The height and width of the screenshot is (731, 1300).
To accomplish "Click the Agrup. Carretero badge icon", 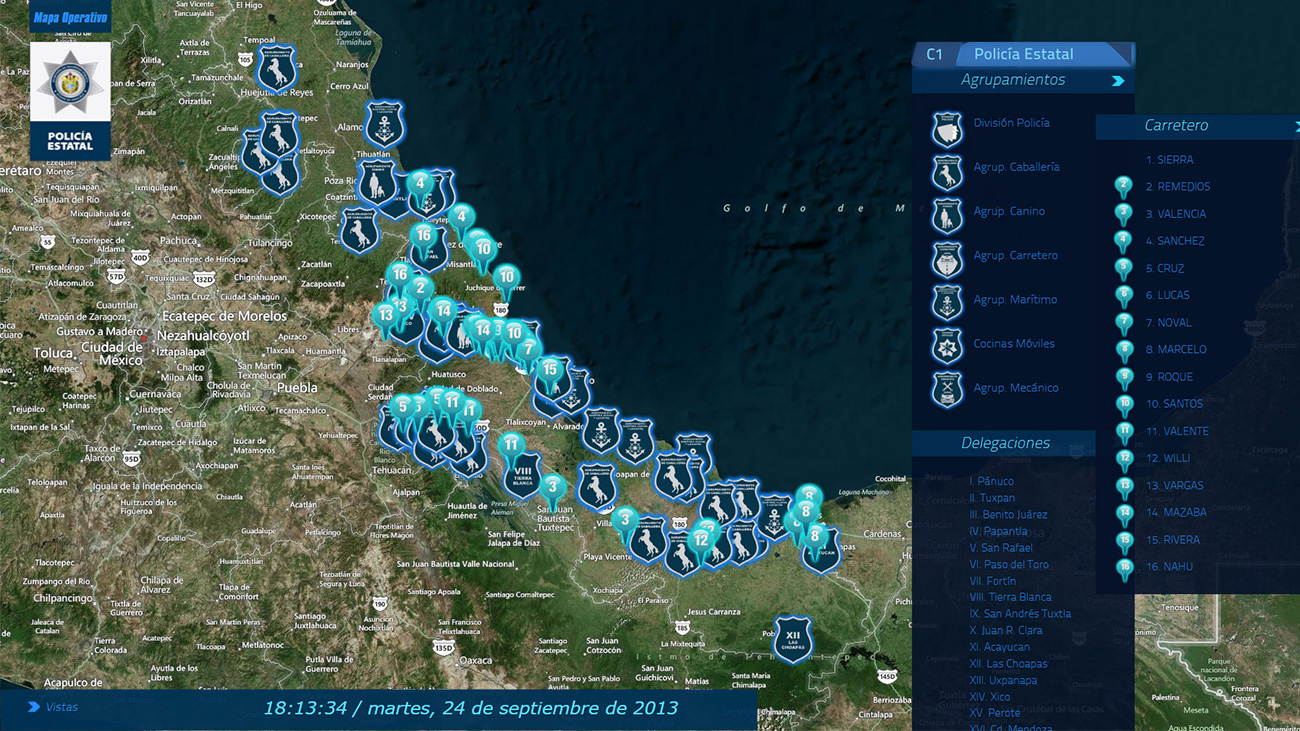I will 947,261.
